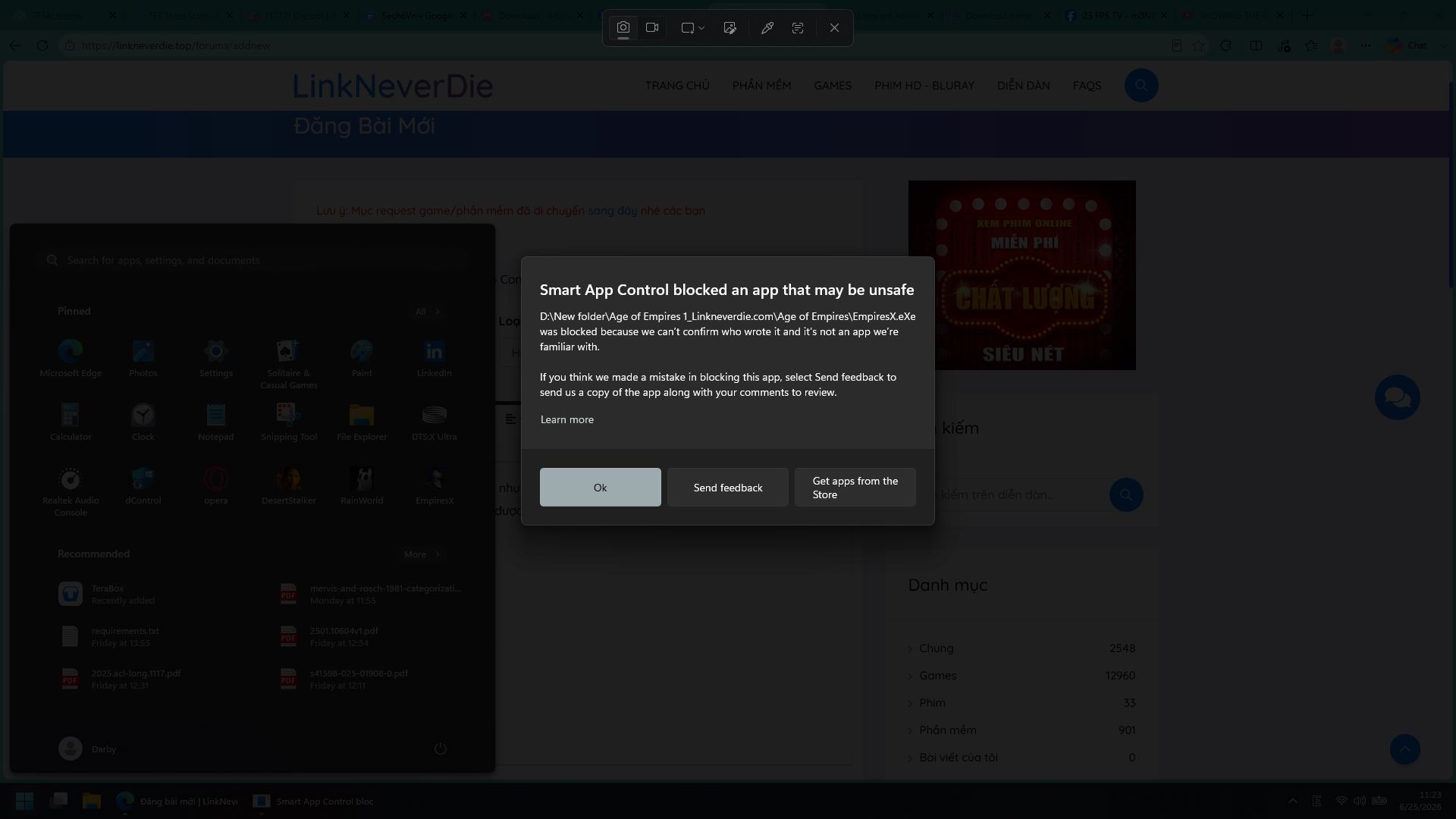Launch the pinned DTS:X Ultra app
The width and height of the screenshot is (1456, 819).
435,422
